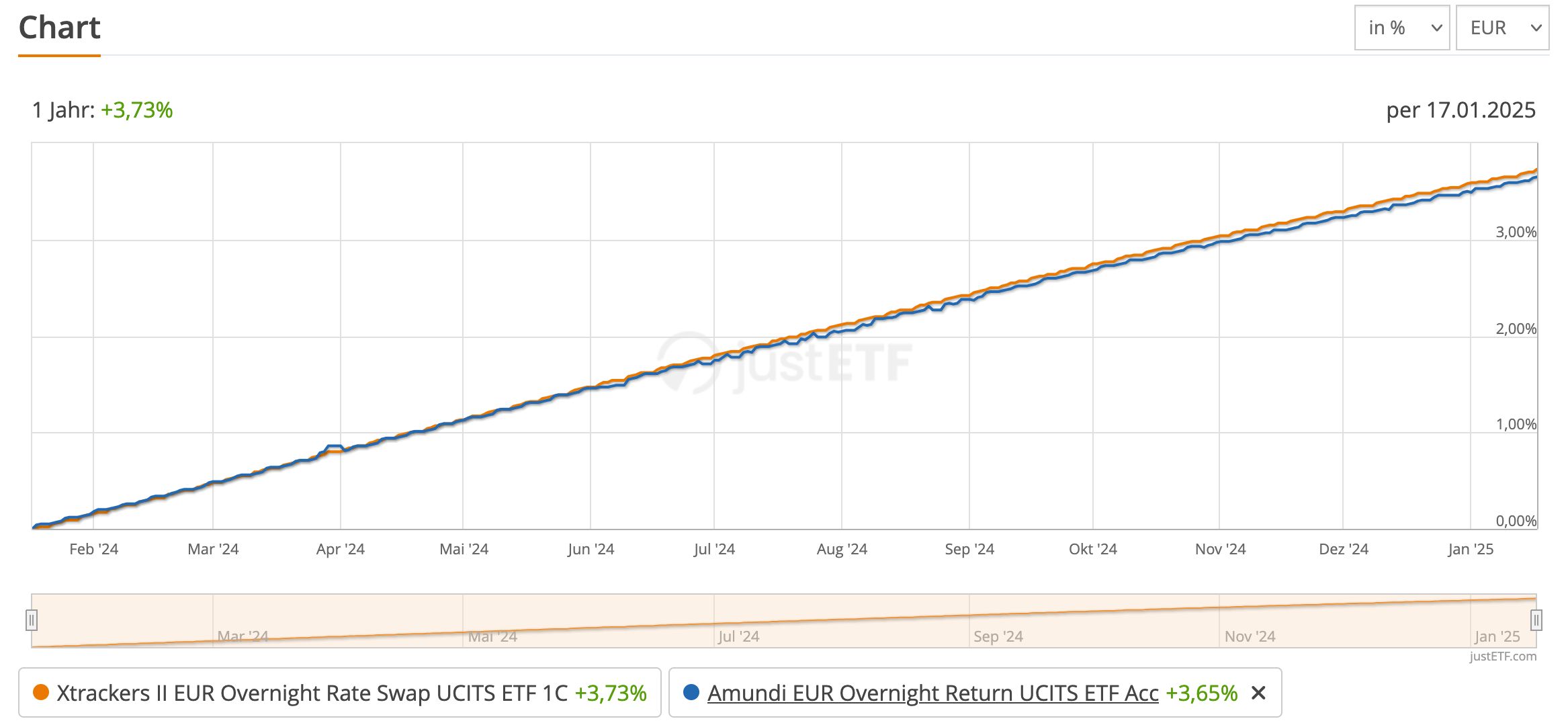The image size is (1568, 723).
Task: Click the 'Okt '24' x-axis label
Action: (x=1092, y=549)
